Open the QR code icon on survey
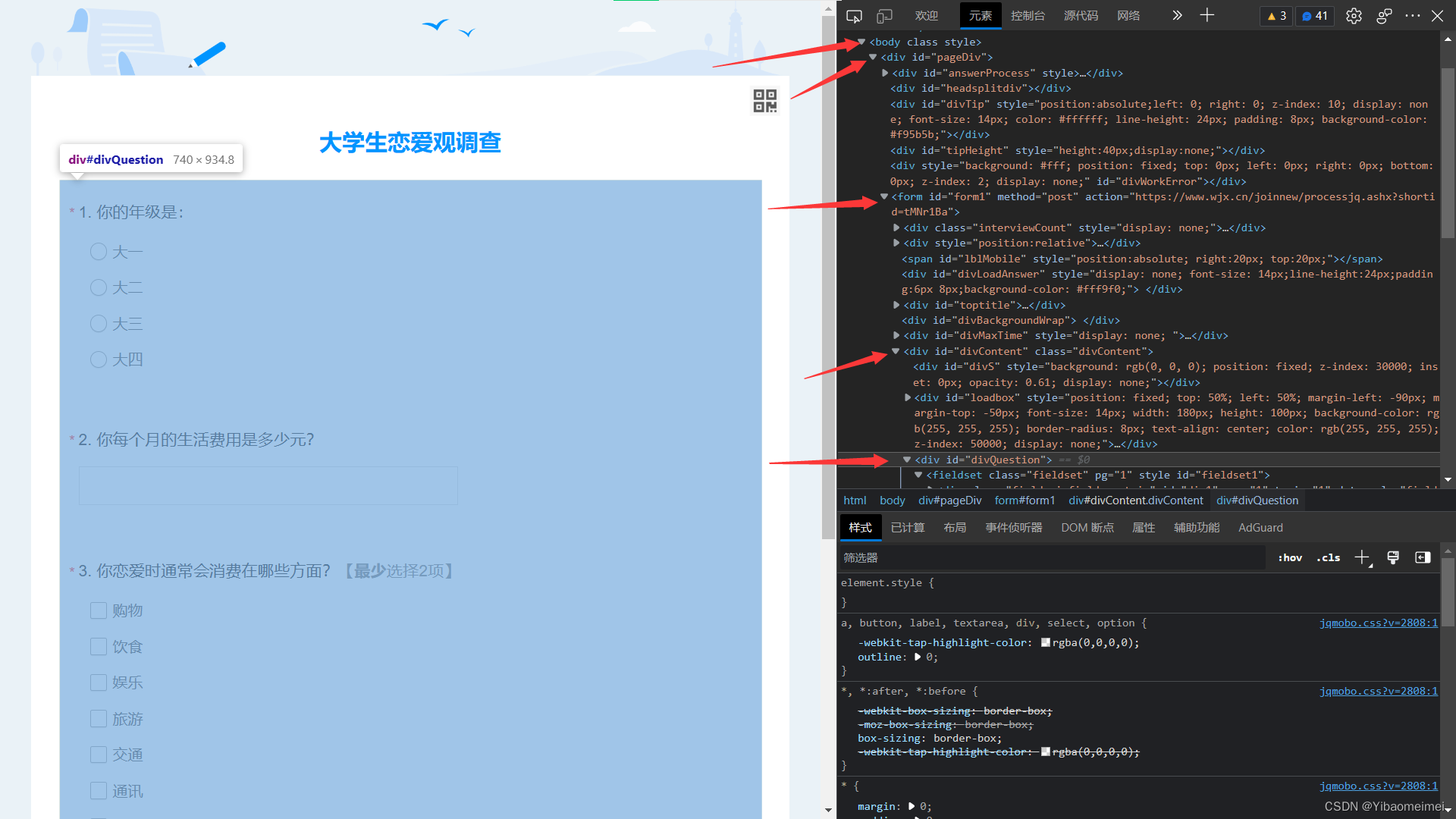Viewport: 1456px width, 819px height. (764, 101)
